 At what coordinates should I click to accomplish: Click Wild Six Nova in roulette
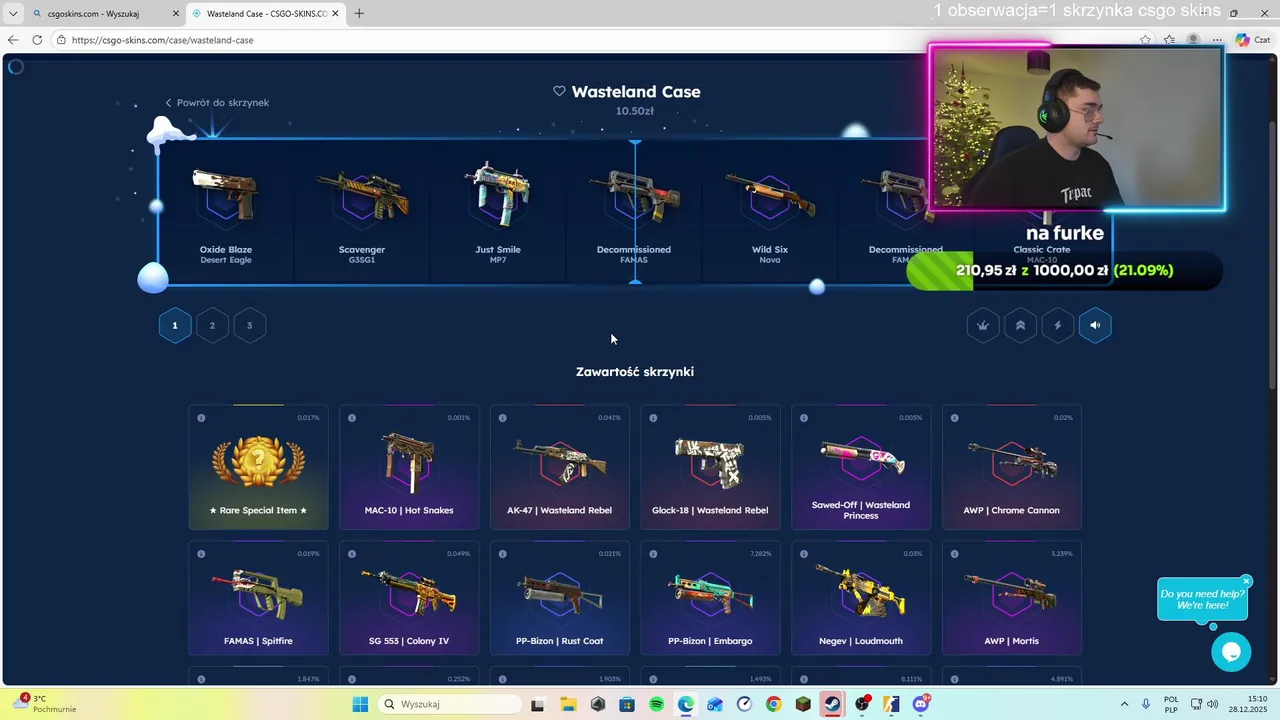[770, 212]
